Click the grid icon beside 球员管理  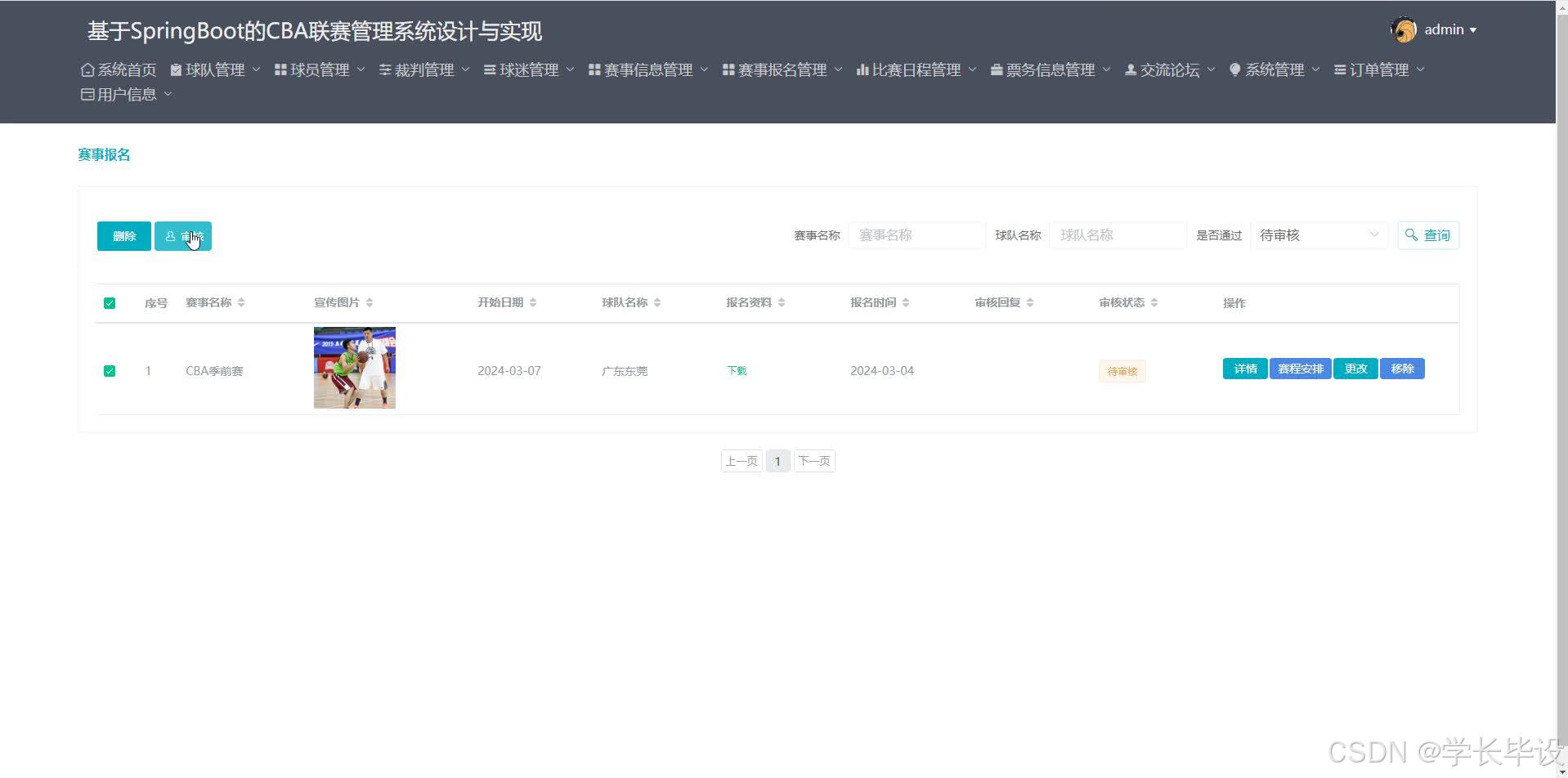click(x=280, y=70)
